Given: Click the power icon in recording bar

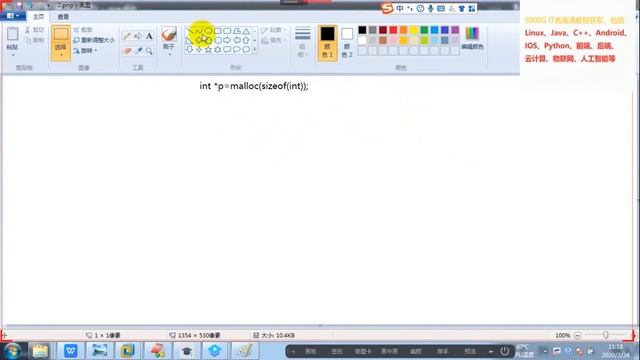Looking at the screenshot, I should (504, 351).
